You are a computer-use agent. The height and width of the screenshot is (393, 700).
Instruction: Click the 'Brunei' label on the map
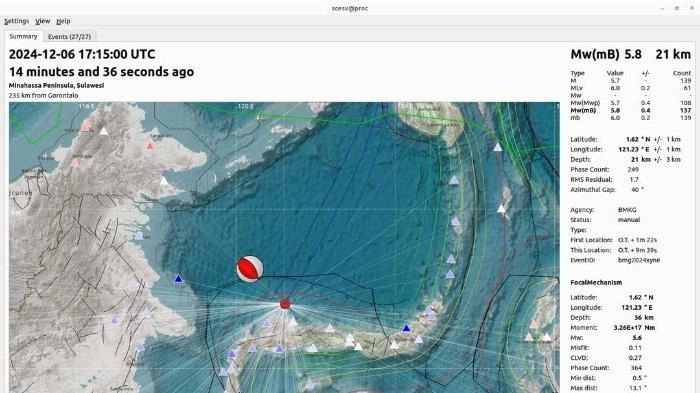[x=21, y=193]
